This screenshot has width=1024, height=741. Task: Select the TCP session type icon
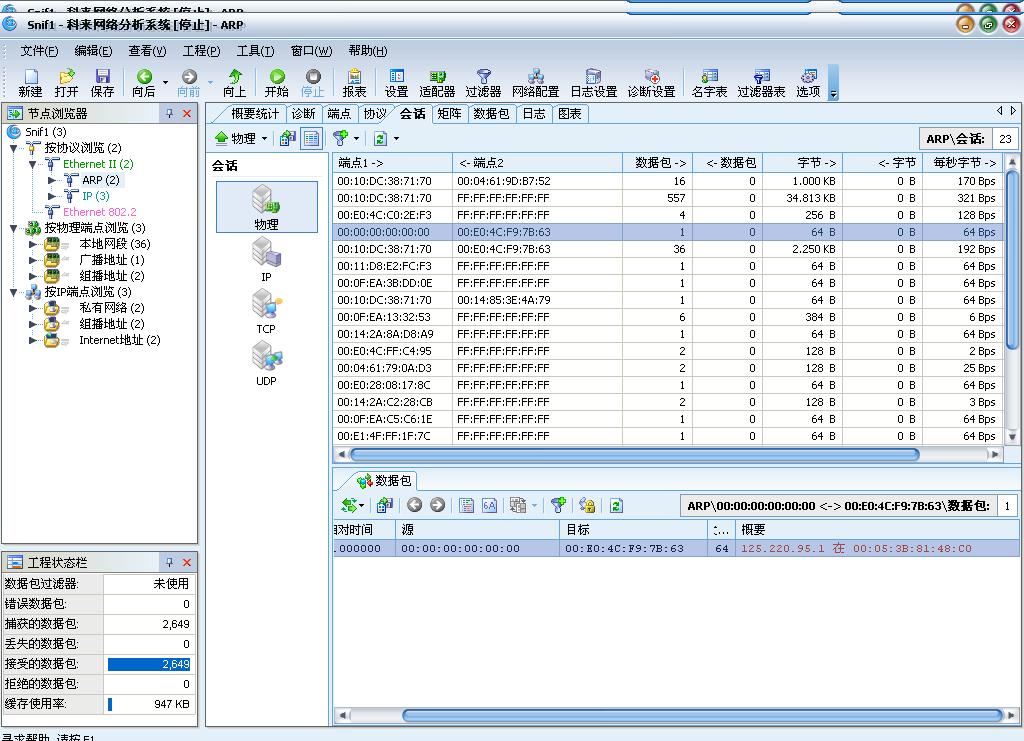(266, 310)
